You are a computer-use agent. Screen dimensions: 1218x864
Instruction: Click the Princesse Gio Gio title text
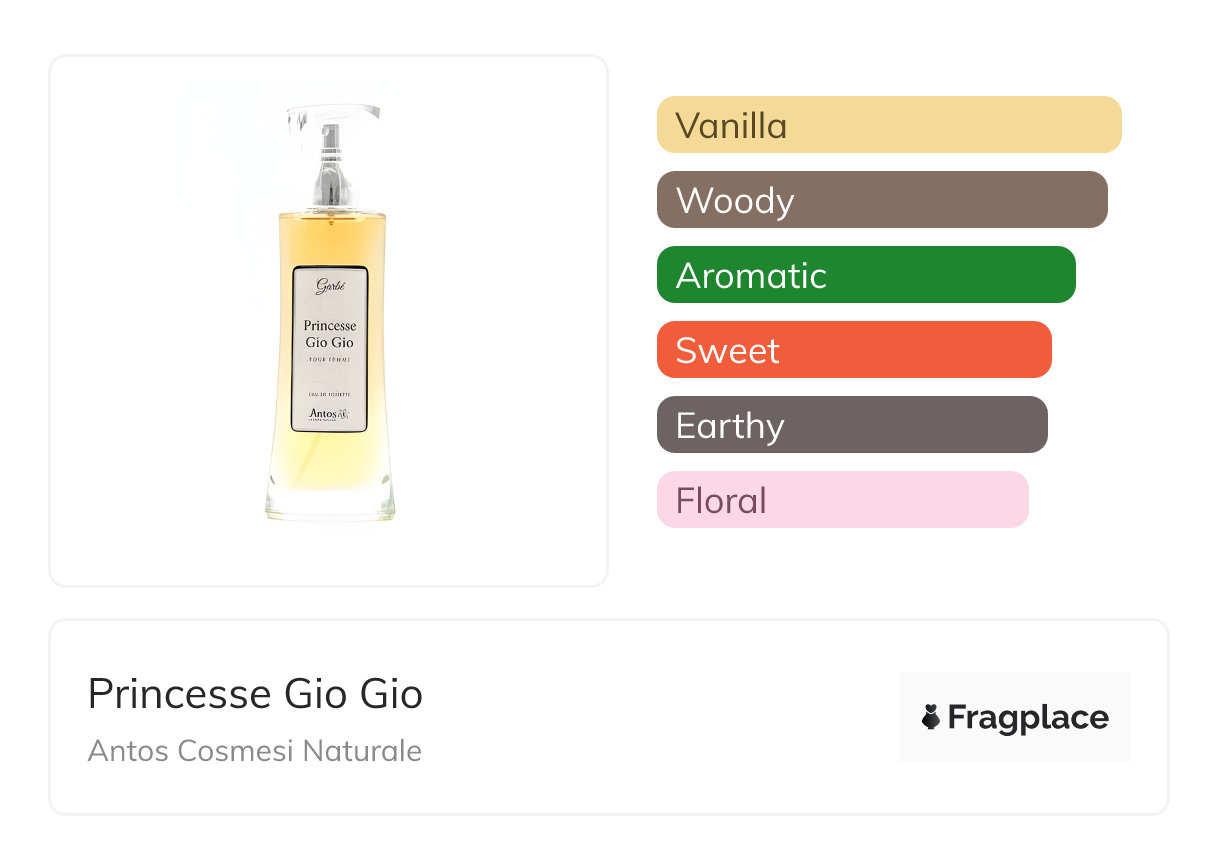coord(255,694)
